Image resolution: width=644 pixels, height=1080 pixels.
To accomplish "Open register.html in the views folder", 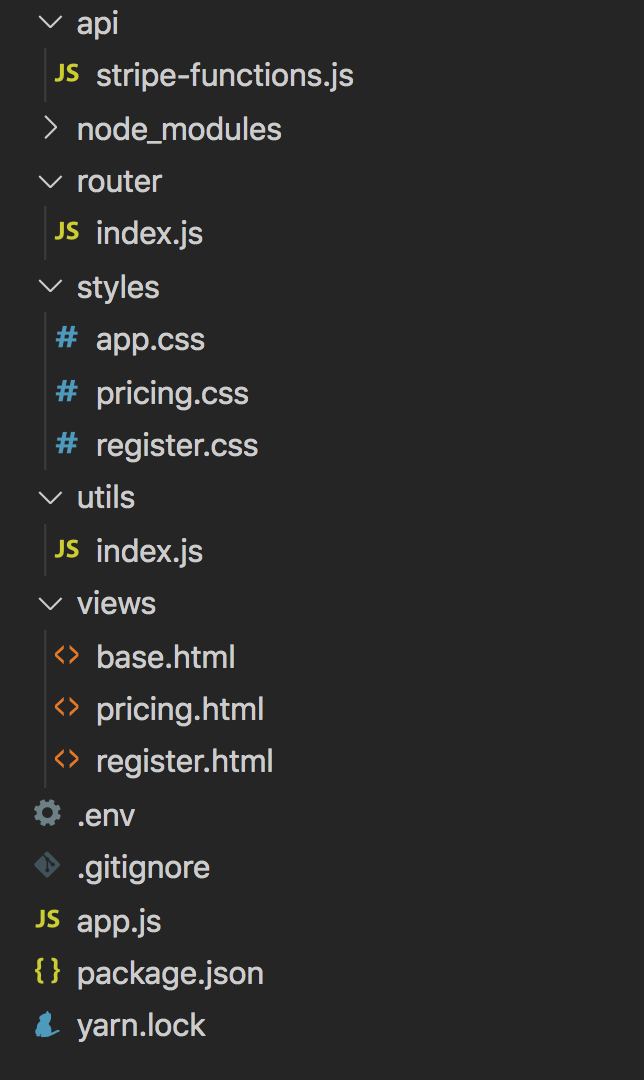I will (x=184, y=762).
